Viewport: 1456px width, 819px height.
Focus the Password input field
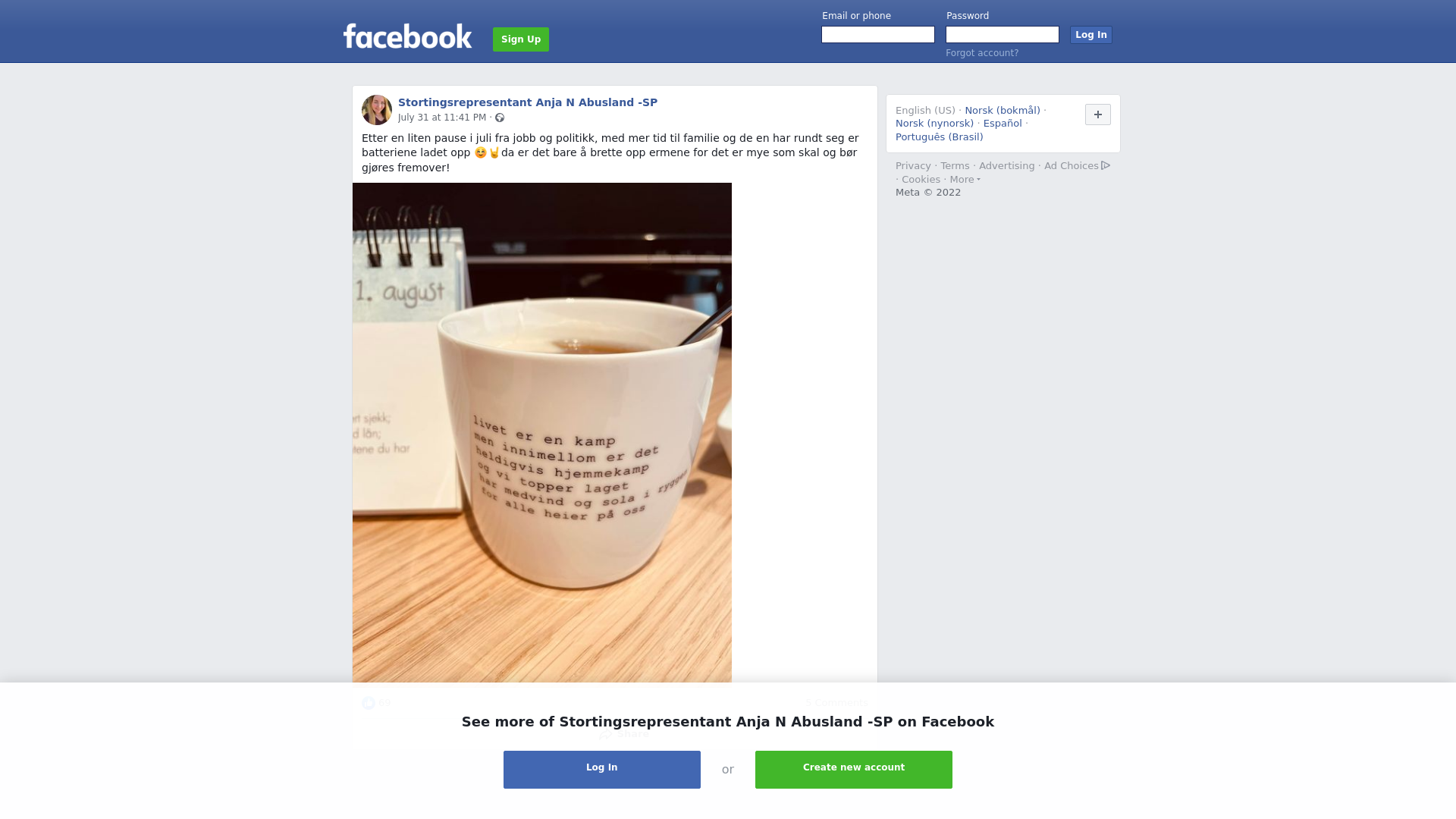click(x=1003, y=35)
